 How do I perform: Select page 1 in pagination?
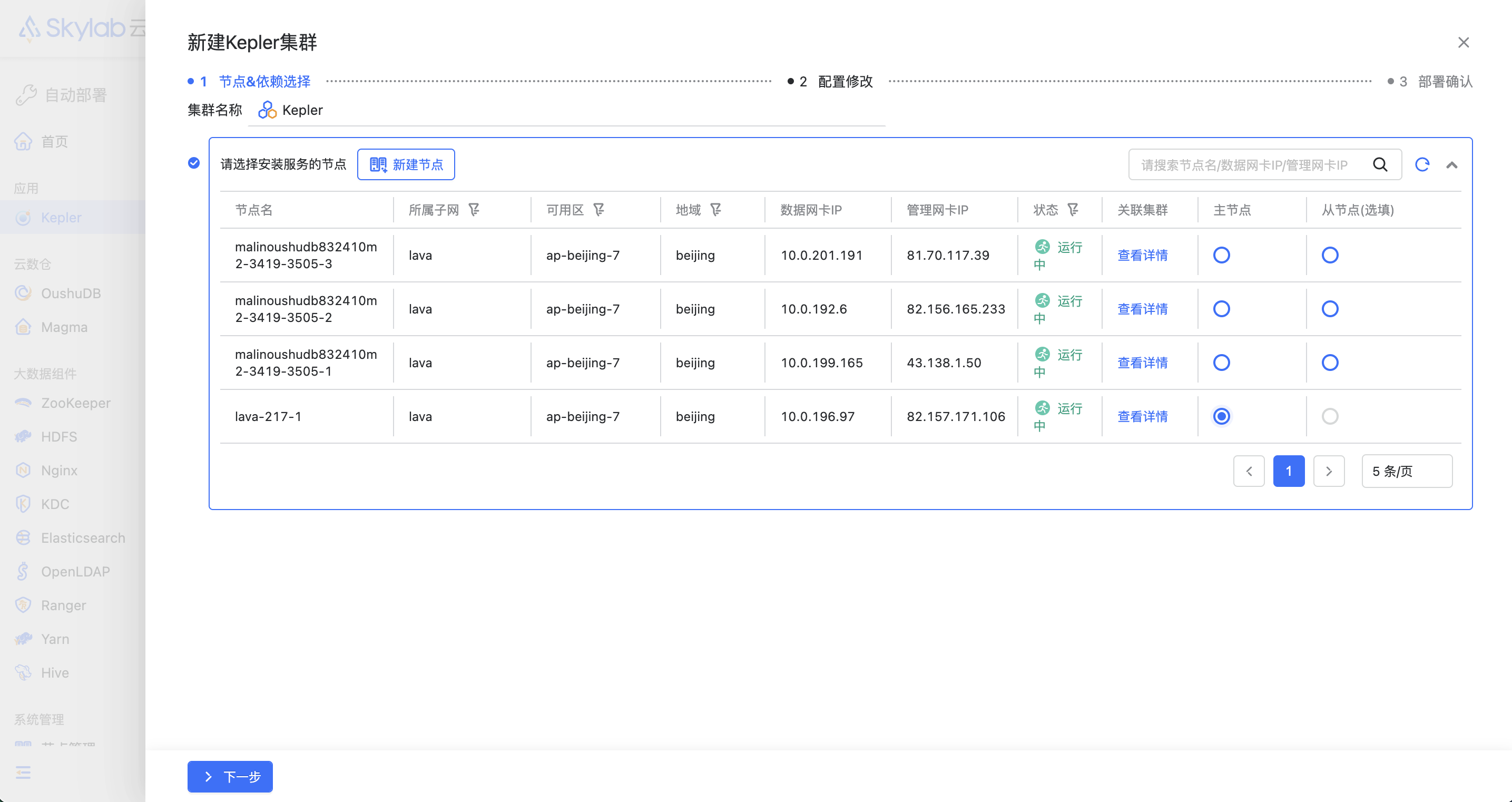[1289, 471]
